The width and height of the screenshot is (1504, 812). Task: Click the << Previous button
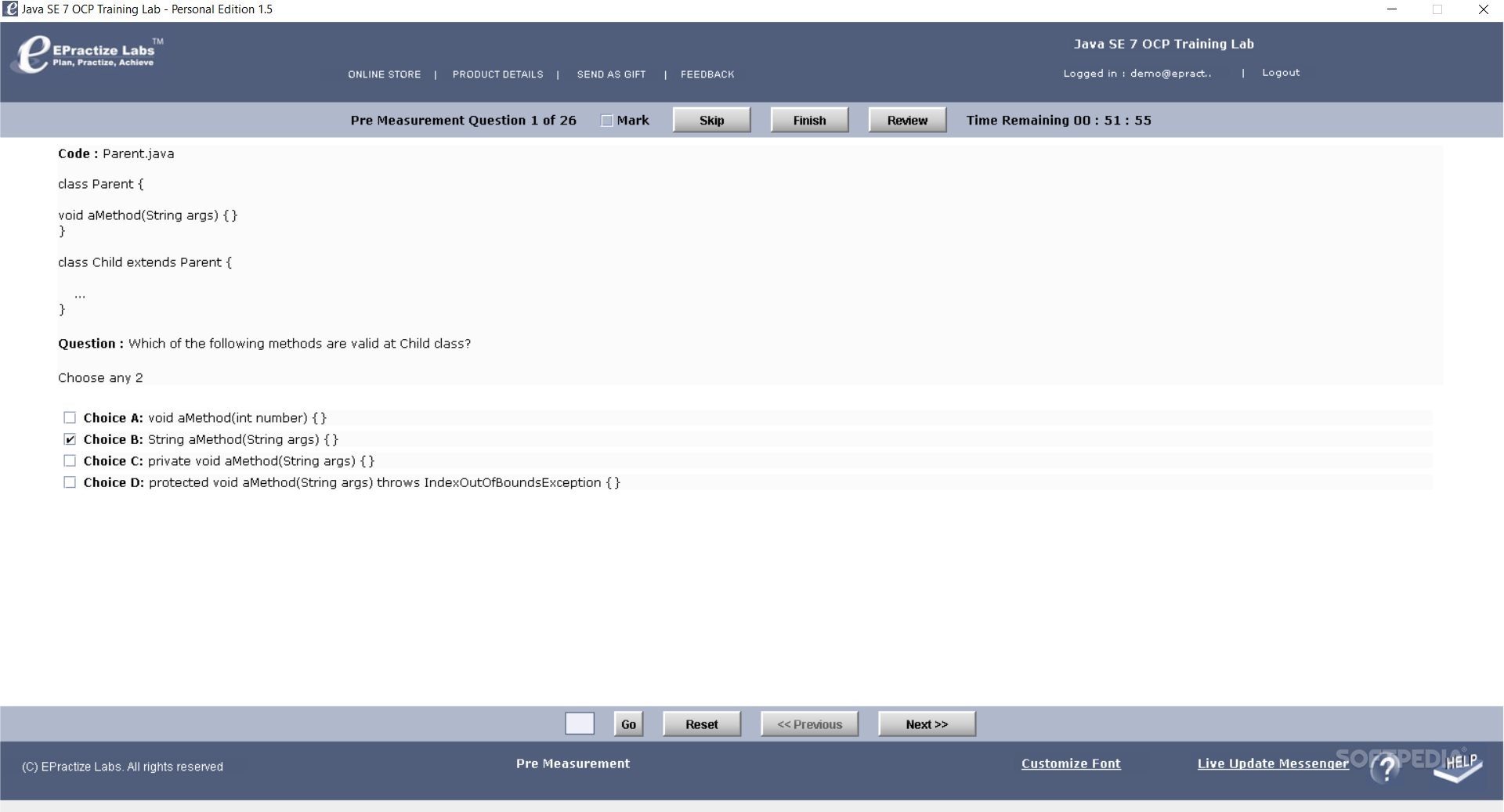click(809, 724)
